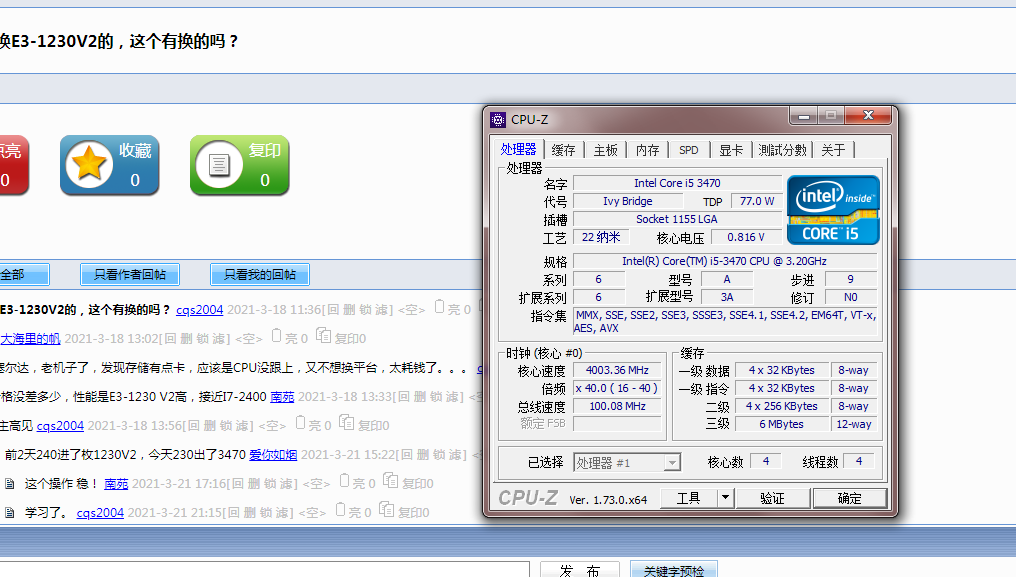This screenshot has width=1016, height=577.
Task: Expand the 工具 dropdown arrow
Action: point(725,498)
